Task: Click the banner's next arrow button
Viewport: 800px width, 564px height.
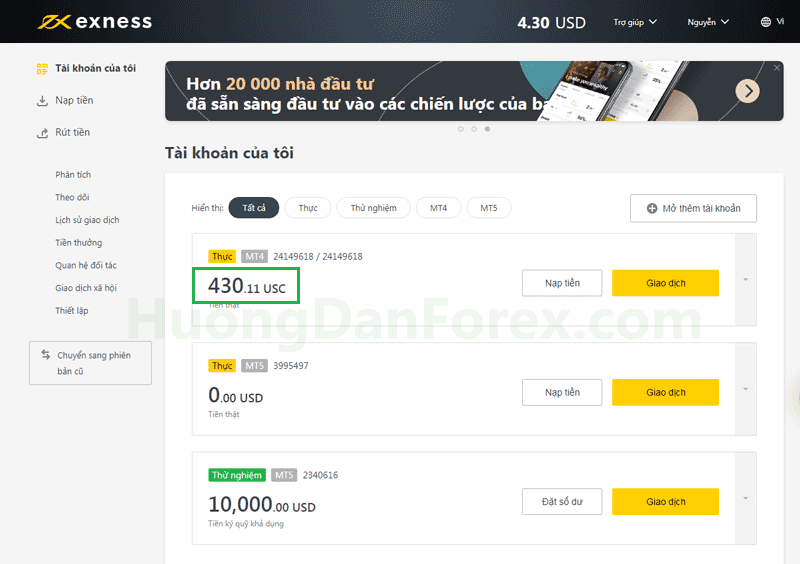Action: pyautogui.click(x=747, y=91)
